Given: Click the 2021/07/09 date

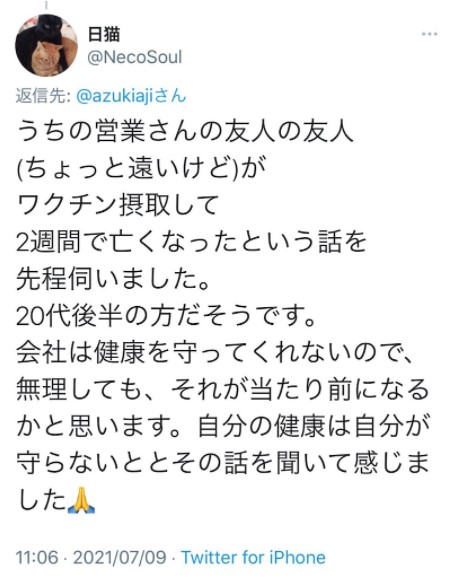Looking at the screenshot, I should (x=119, y=558).
